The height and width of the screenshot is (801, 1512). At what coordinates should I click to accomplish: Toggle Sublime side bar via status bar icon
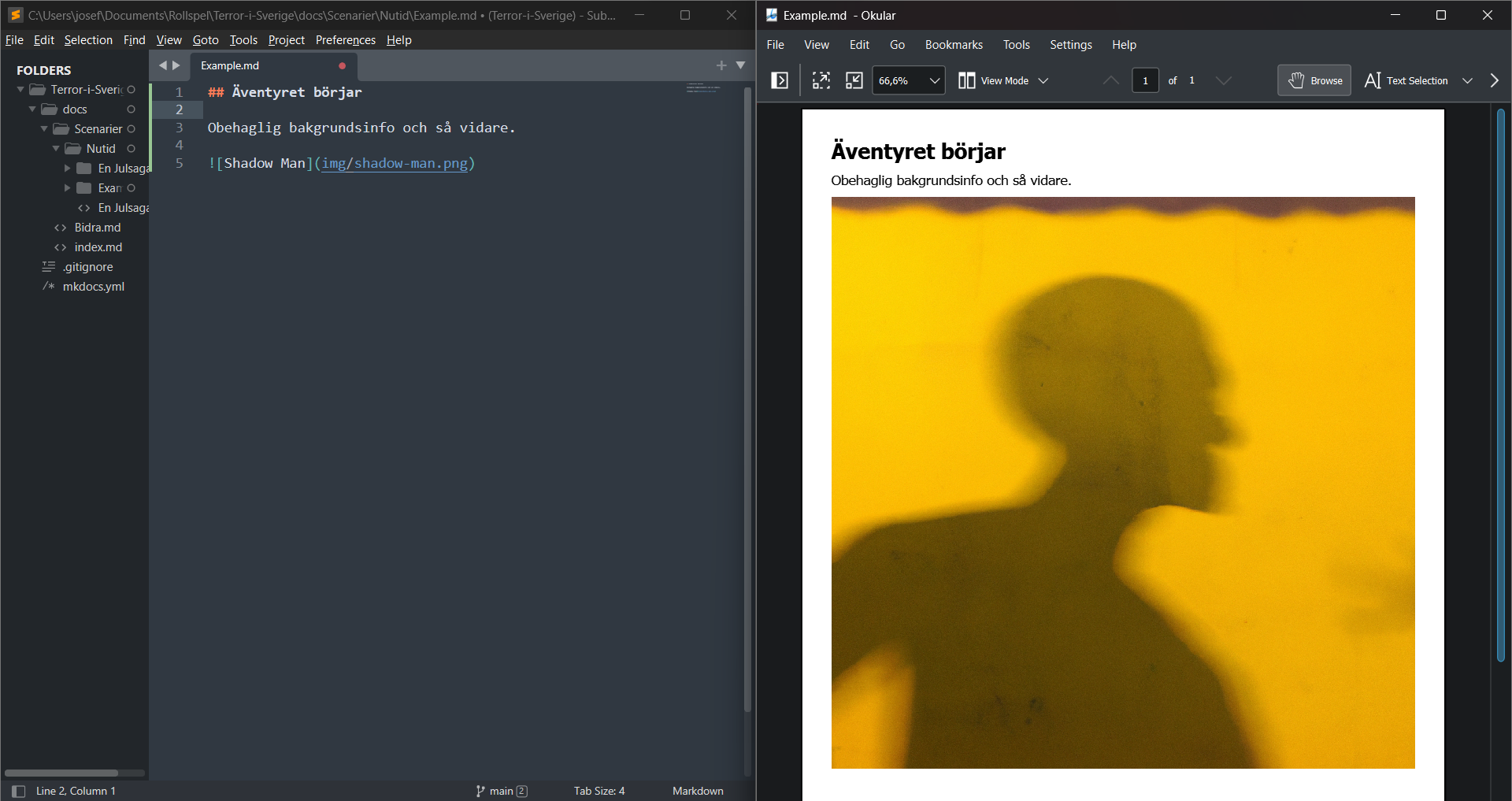19,791
